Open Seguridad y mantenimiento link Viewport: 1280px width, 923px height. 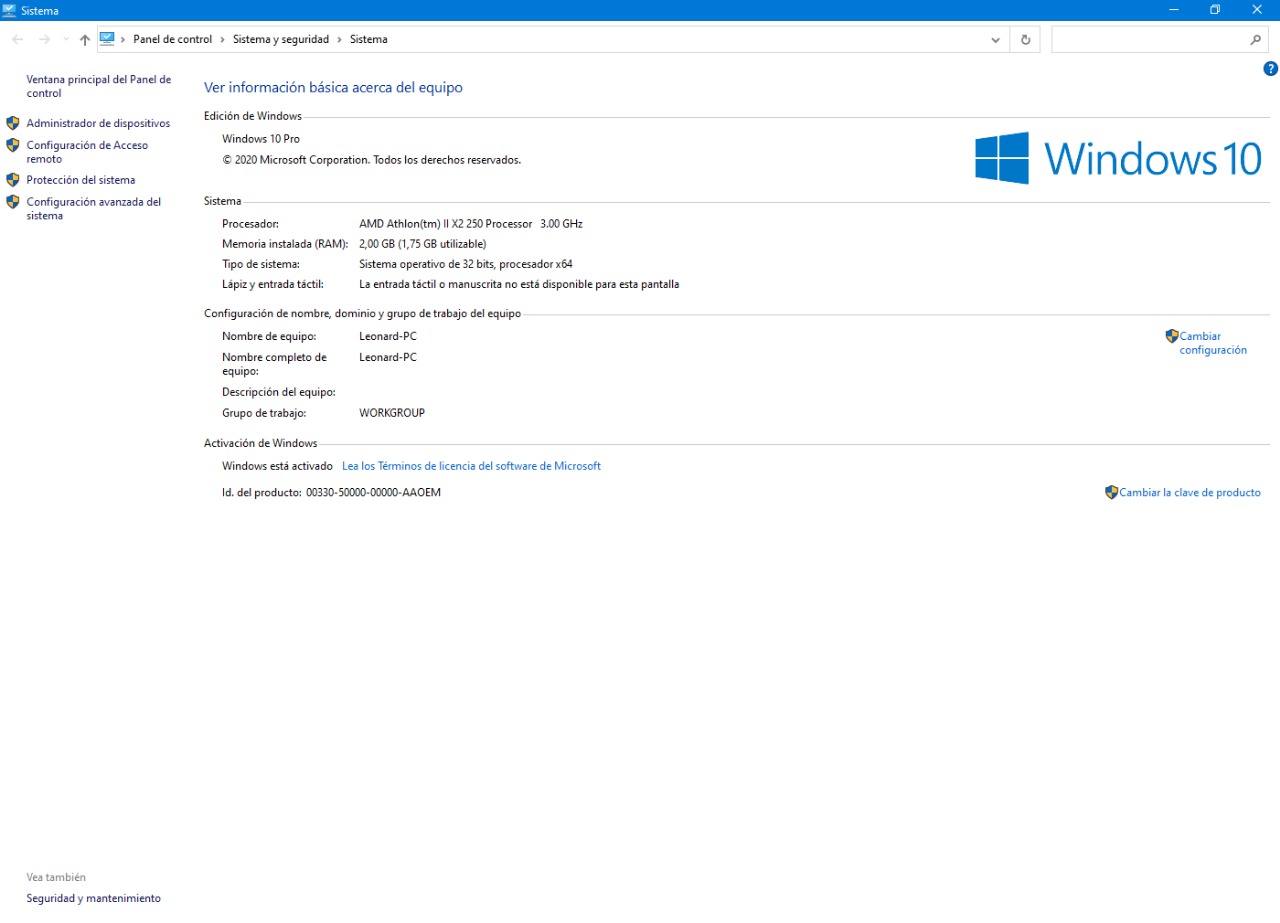click(x=94, y=898)
